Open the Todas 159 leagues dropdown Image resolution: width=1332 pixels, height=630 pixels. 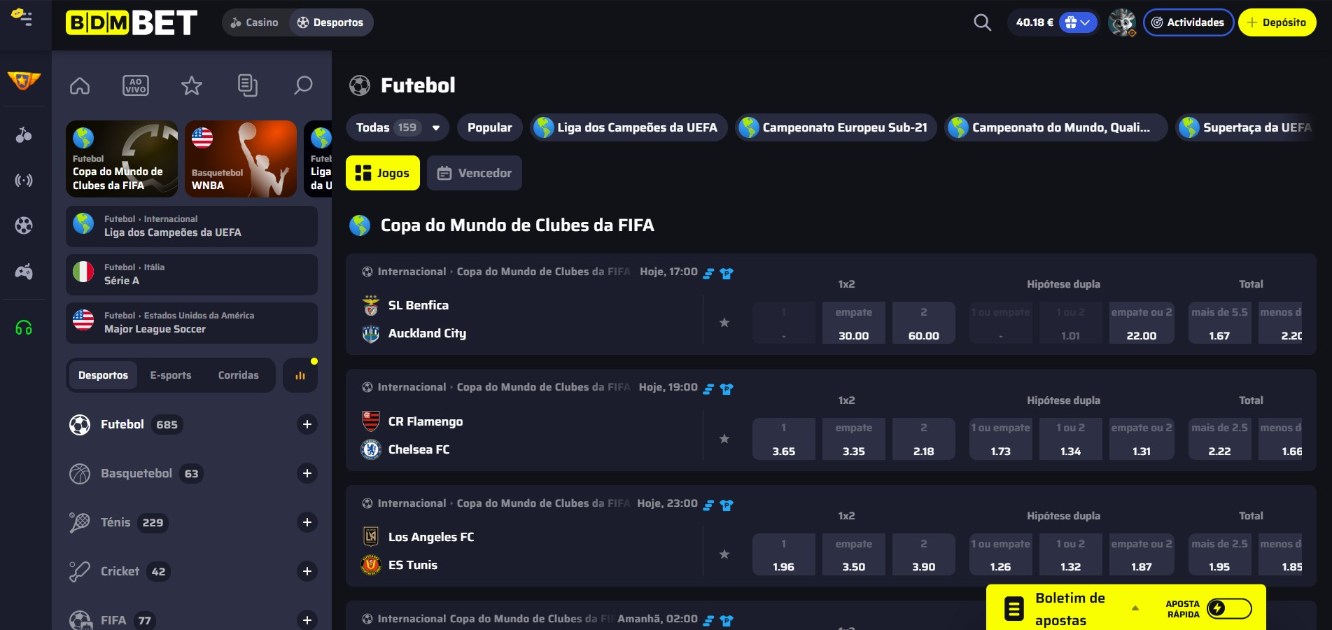397,127
